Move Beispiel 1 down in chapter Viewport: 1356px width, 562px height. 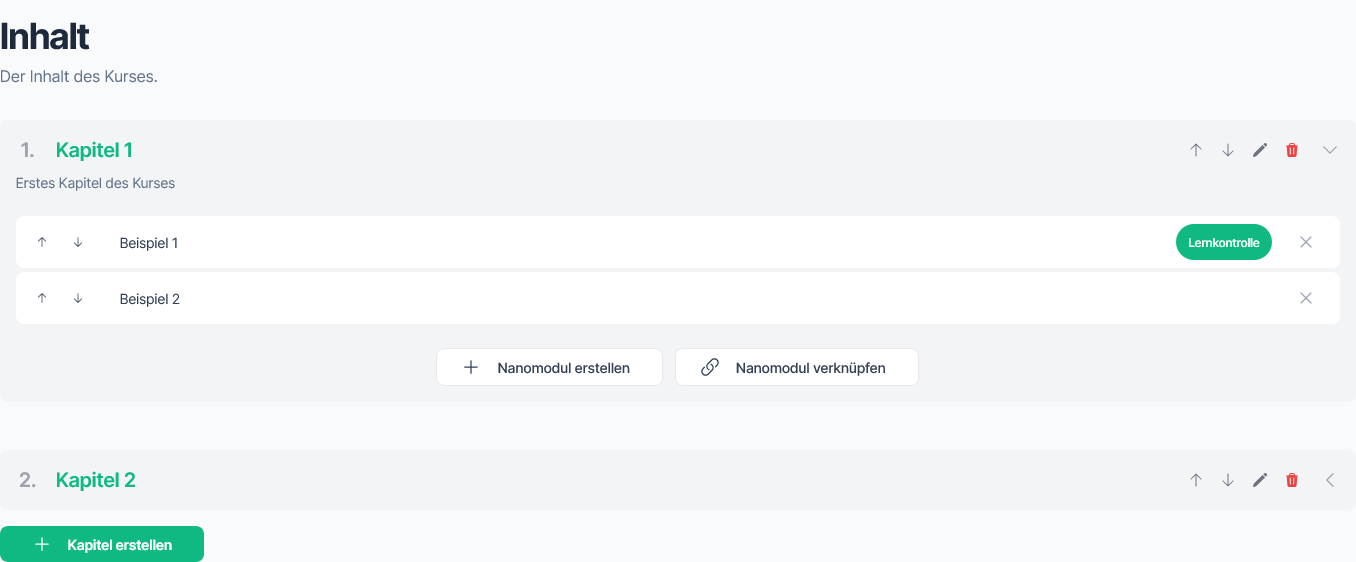pos(78,242)
